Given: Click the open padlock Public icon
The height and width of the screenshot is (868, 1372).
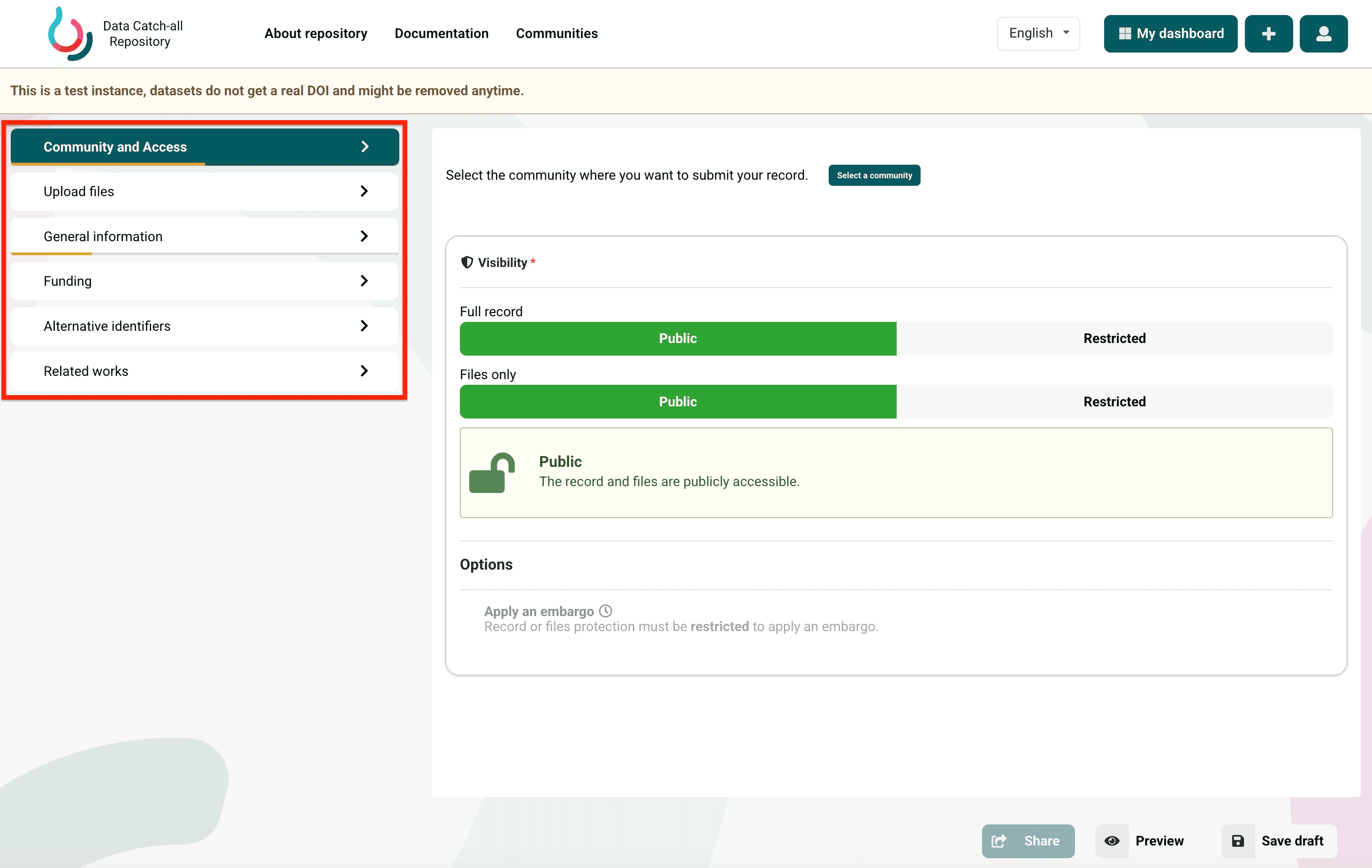Looking at the screenshot, I should [x=492, y=473].
